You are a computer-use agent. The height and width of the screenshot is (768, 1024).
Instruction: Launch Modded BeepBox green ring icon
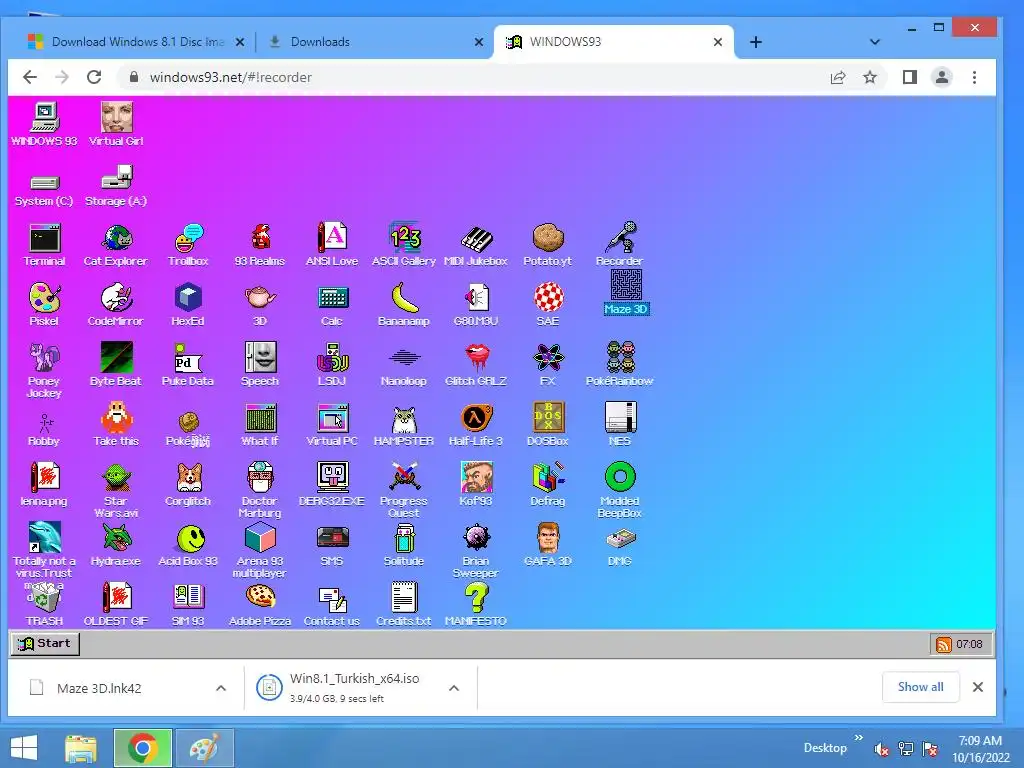619,490
